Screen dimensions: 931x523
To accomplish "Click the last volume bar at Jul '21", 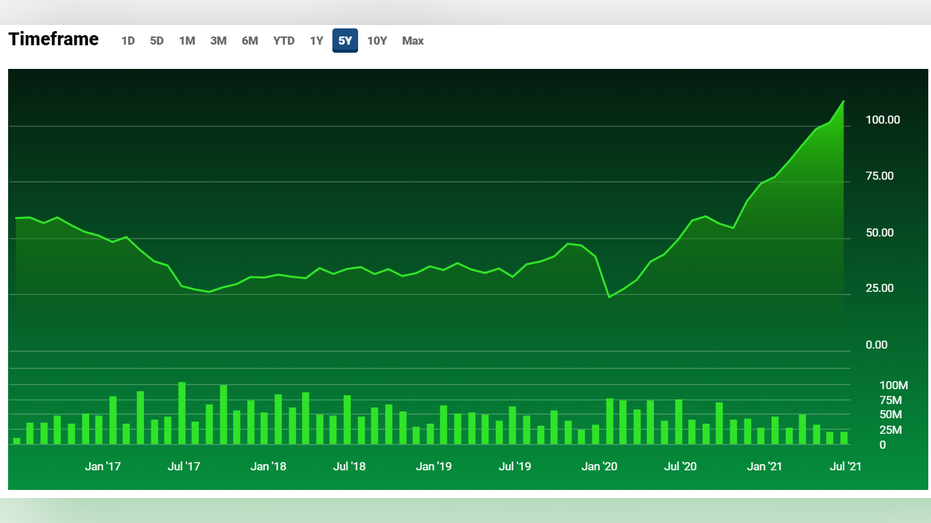I will 844,438.
